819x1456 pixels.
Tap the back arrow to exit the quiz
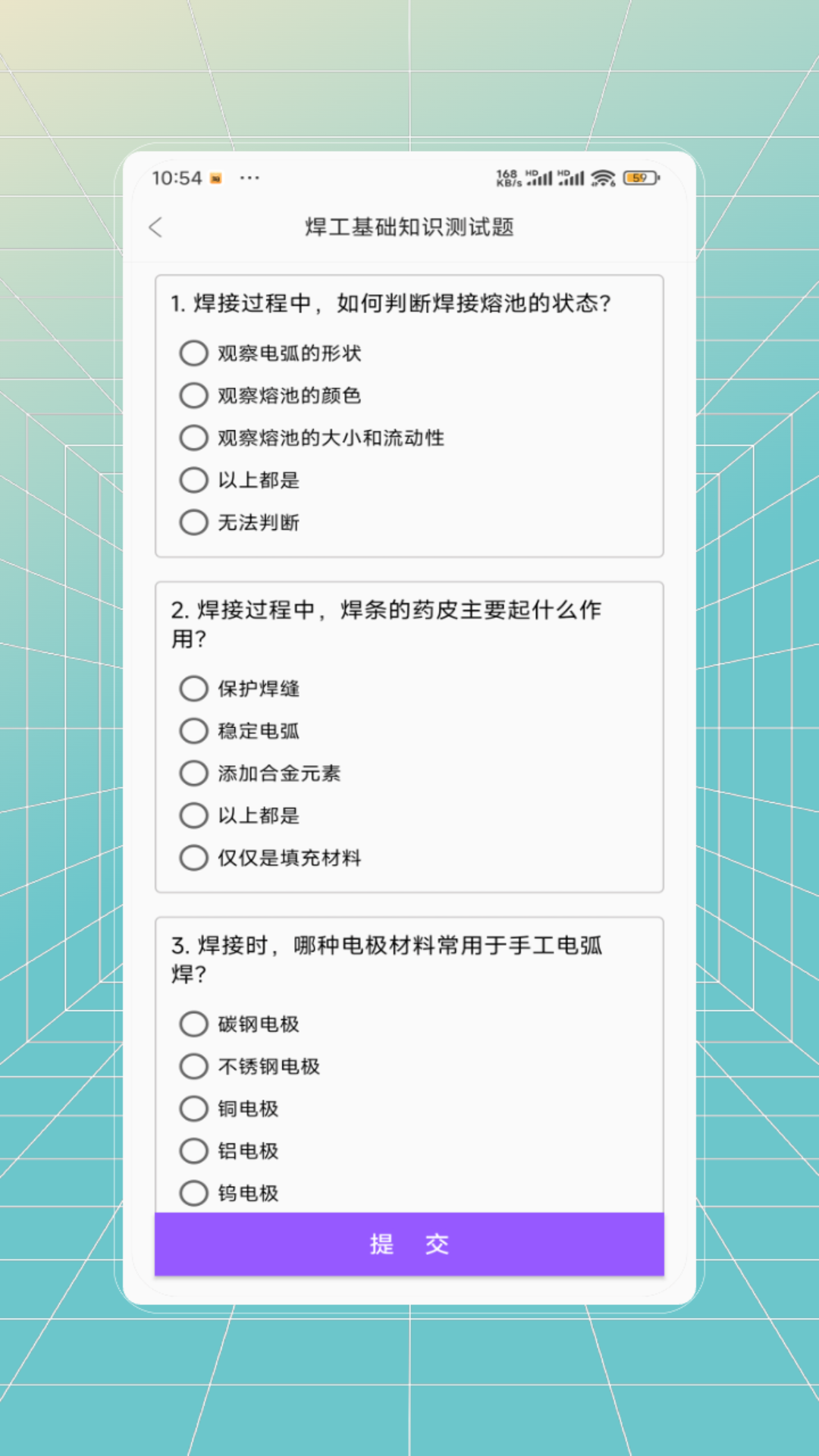157,227
